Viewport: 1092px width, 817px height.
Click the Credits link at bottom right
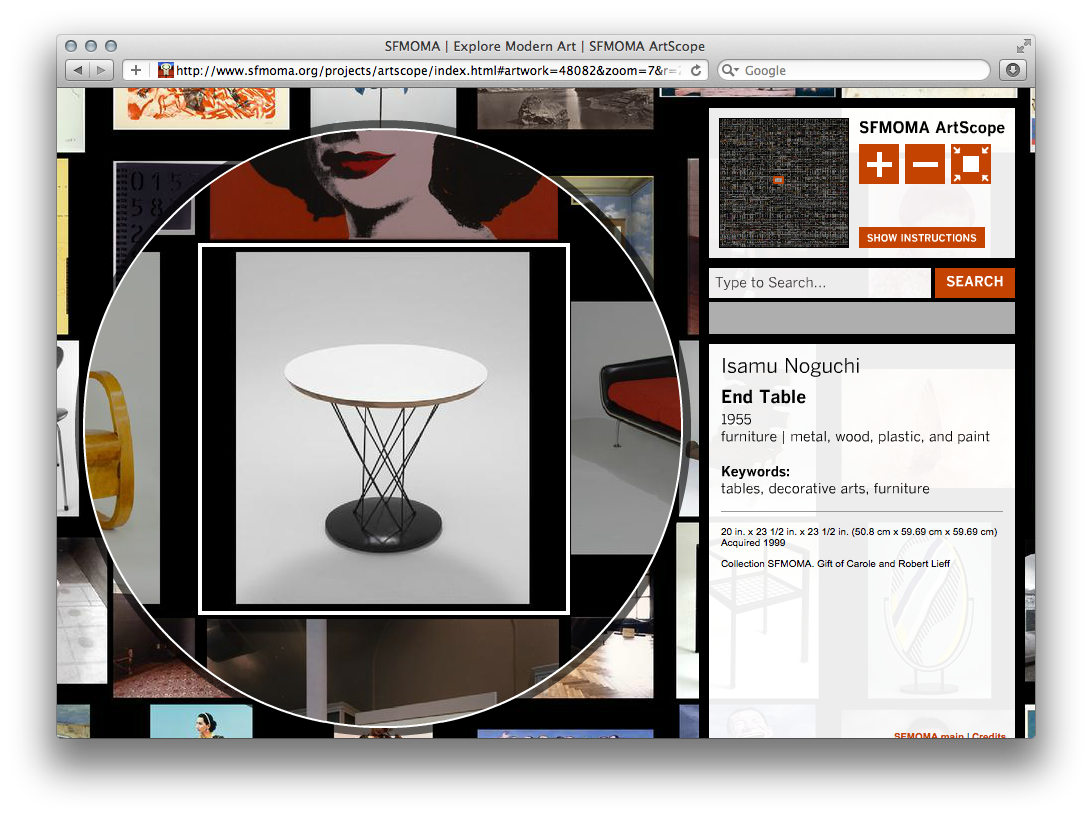[990, 736]
